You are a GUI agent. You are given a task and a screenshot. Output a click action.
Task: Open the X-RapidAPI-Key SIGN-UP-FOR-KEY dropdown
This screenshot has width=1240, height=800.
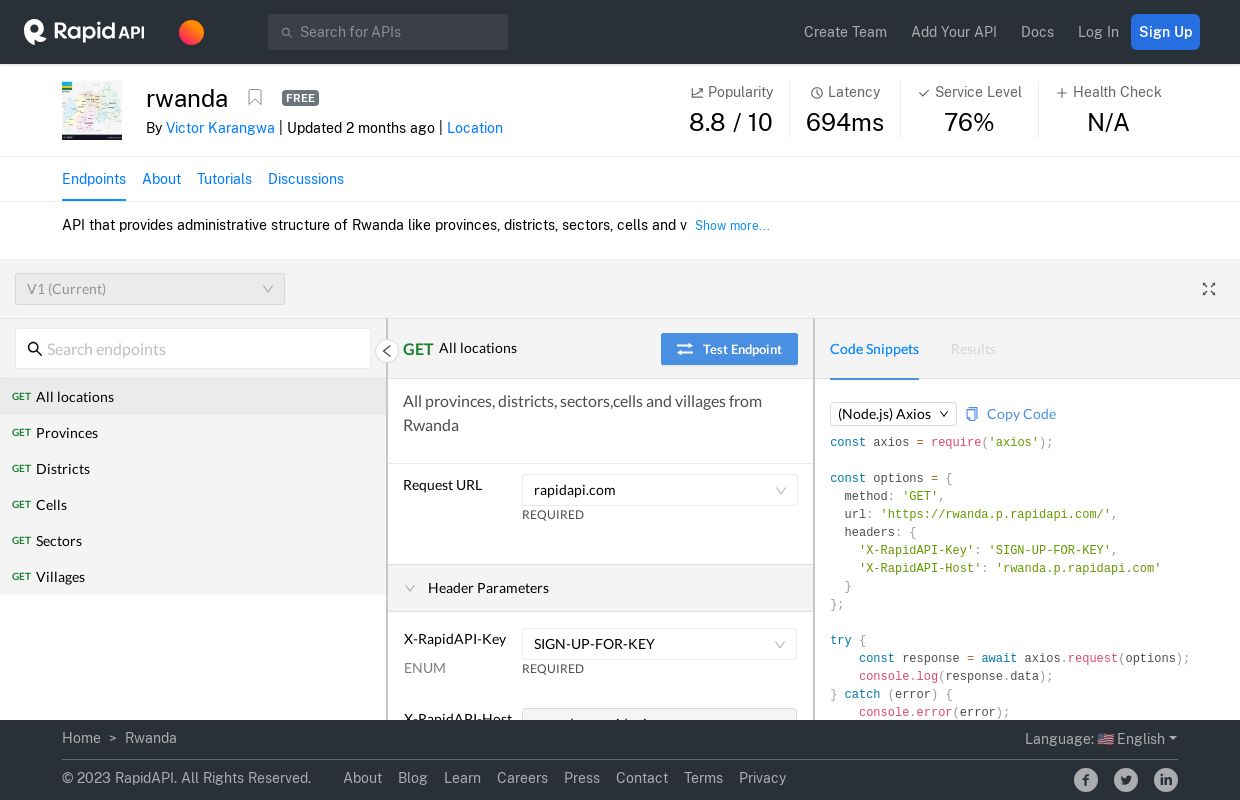[660, 644]
